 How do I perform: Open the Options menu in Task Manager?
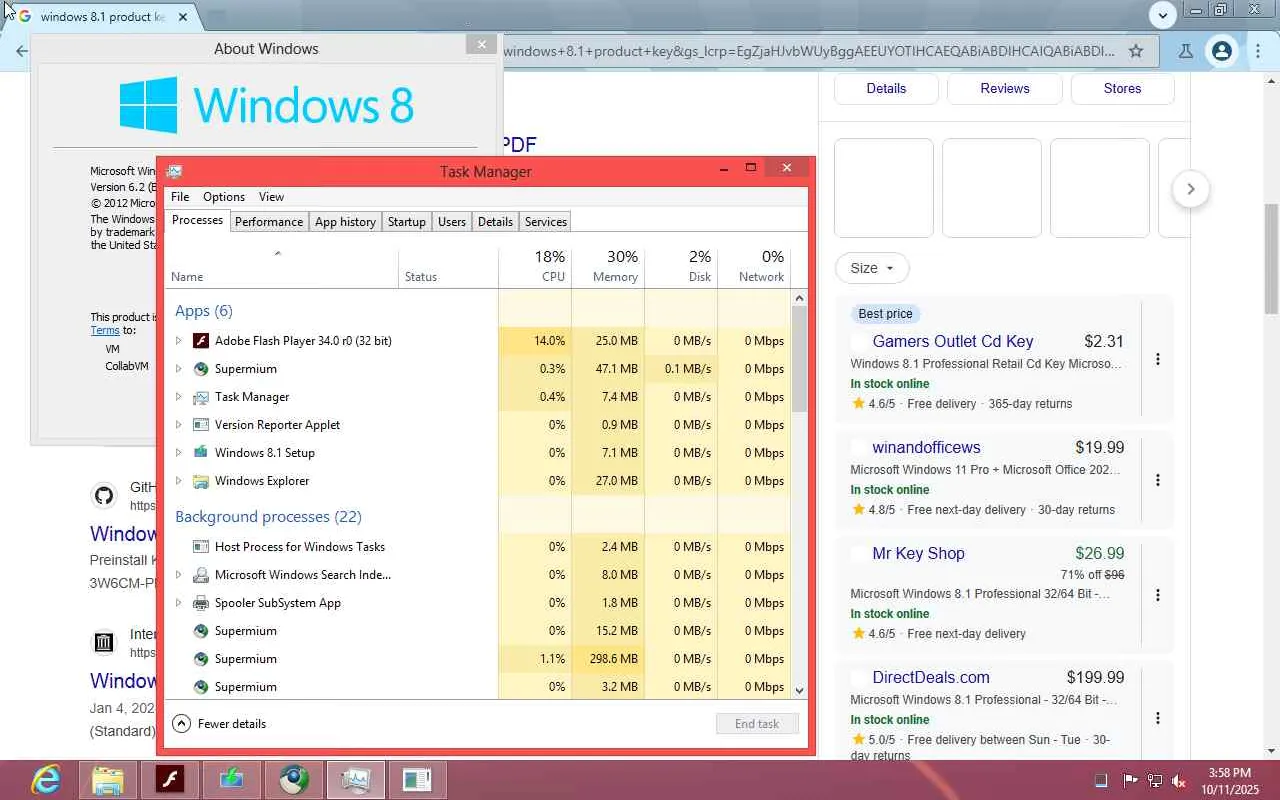coord(224,197)
